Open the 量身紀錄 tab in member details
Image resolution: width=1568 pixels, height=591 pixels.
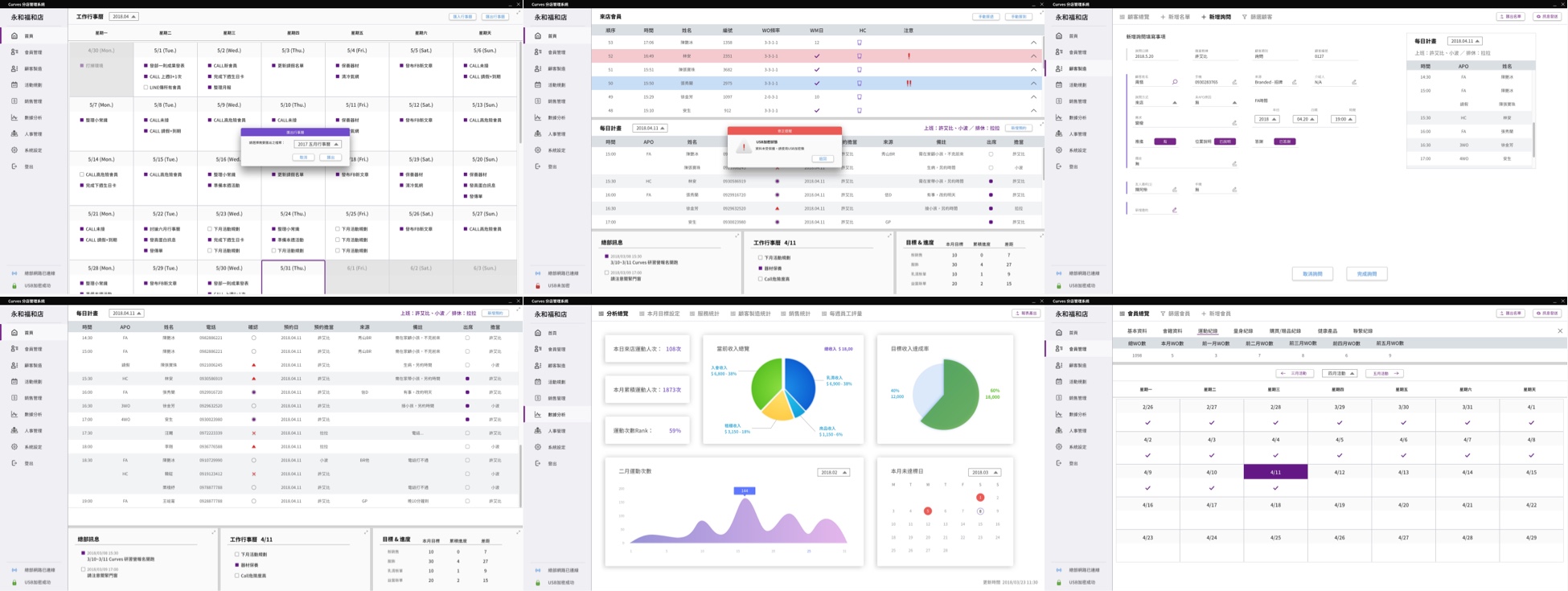tap(1242, 331)
